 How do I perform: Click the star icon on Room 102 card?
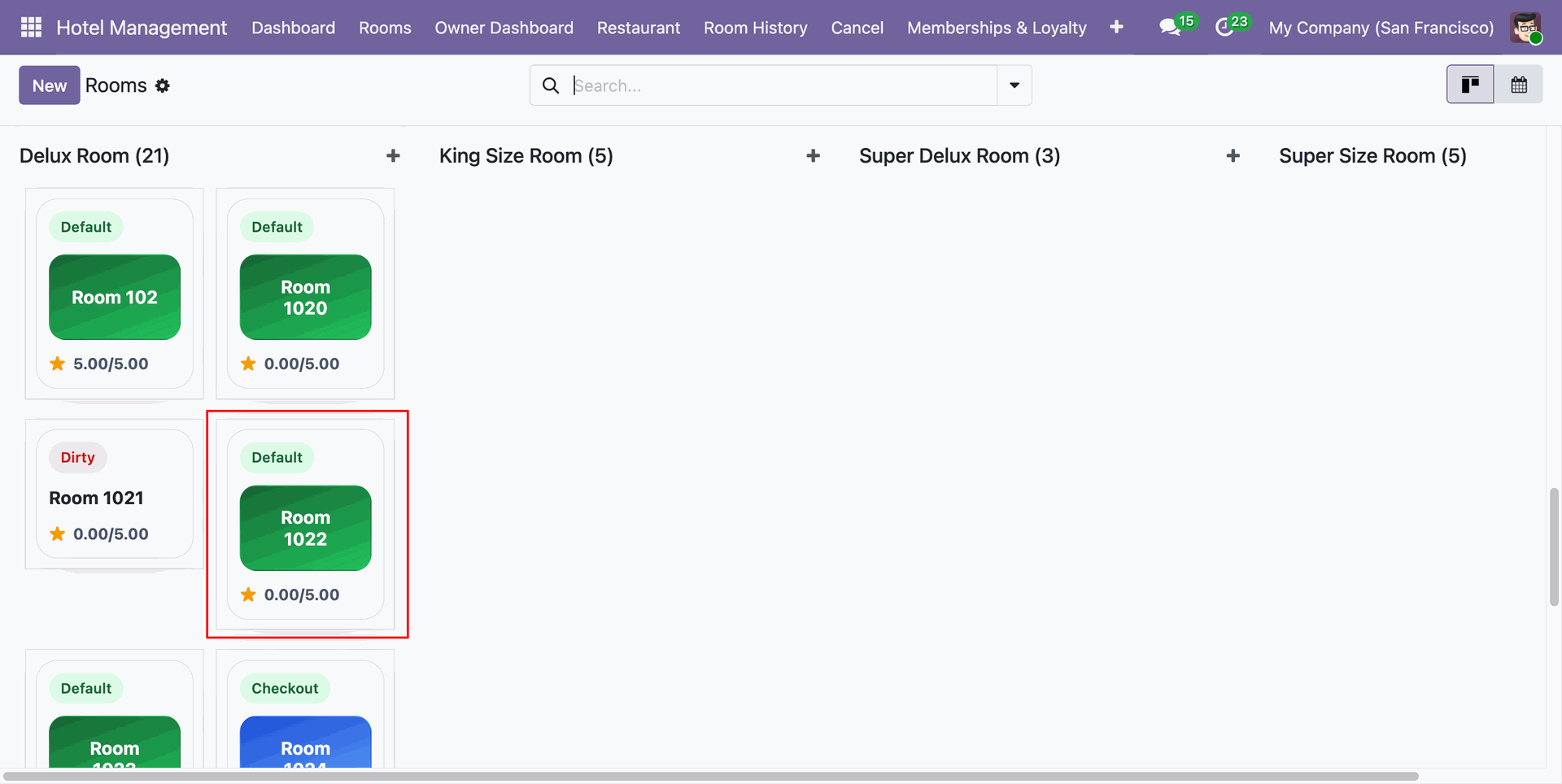point(57,364)
